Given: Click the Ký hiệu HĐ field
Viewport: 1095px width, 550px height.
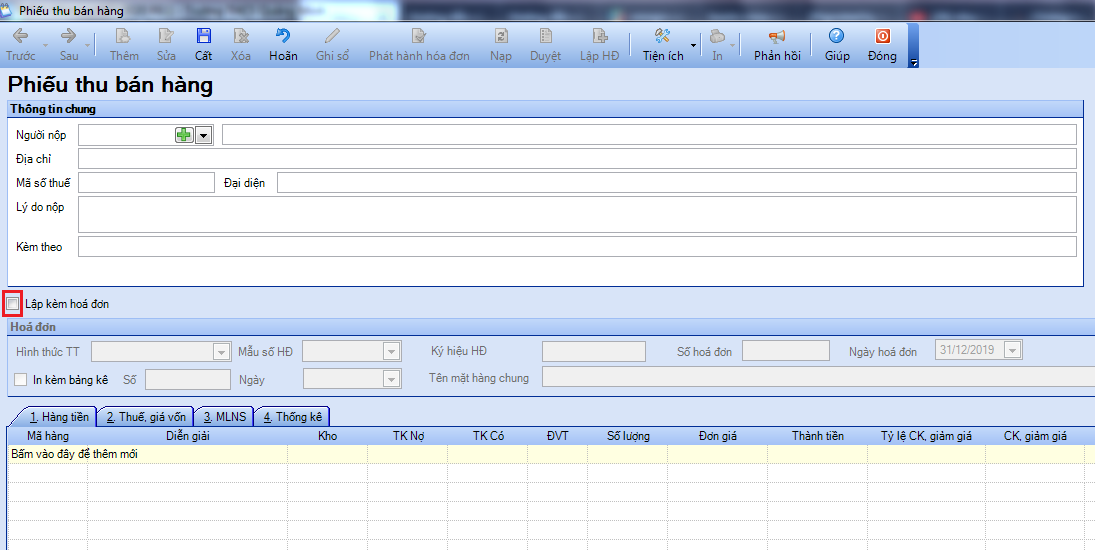Looking at the screenshot, I should (594, 351).
